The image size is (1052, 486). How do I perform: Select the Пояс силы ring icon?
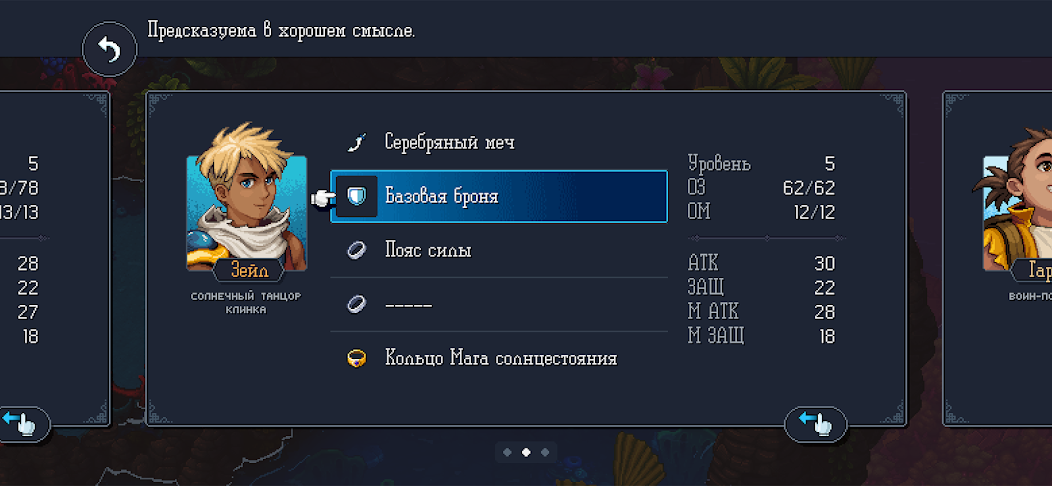tap(356, 250)
